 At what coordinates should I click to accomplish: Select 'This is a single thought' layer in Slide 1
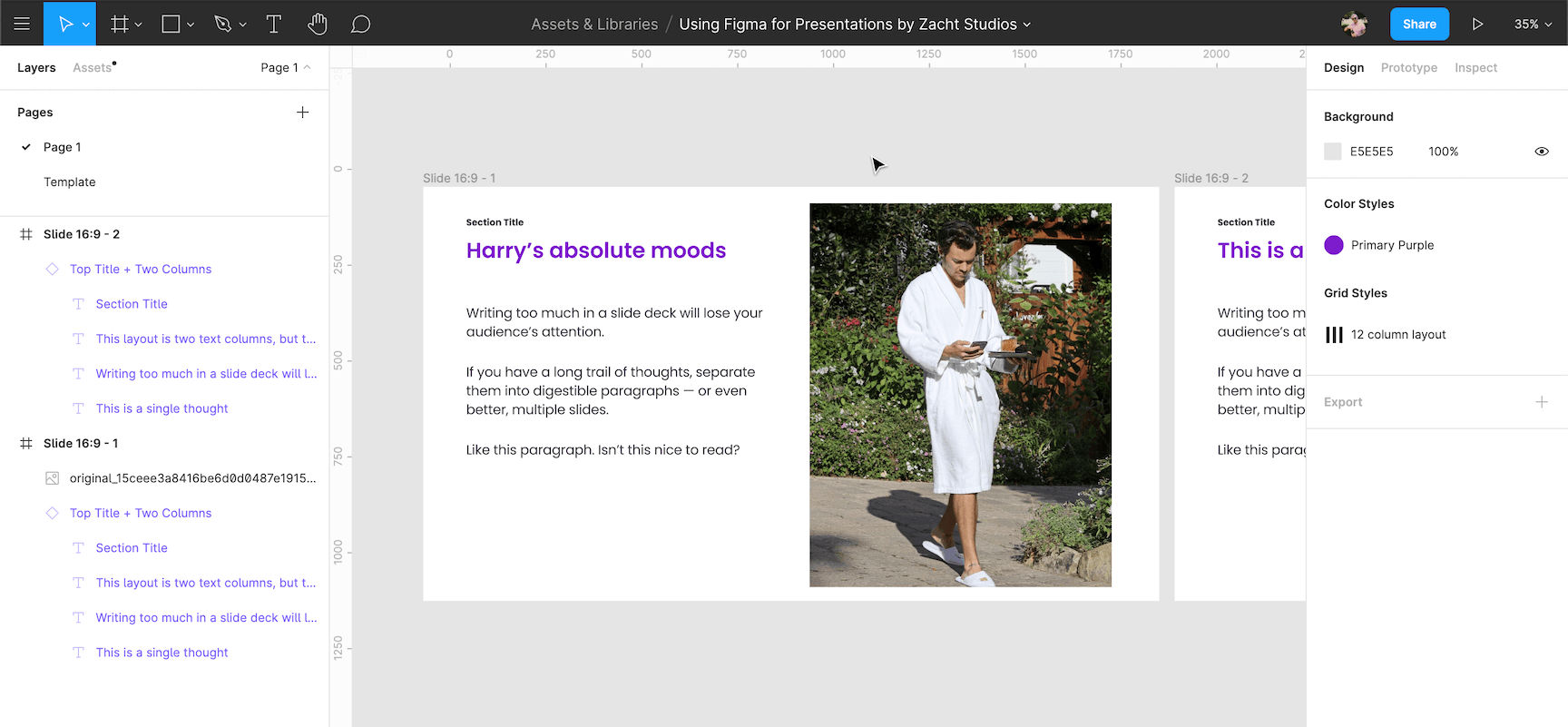[164, 653]
